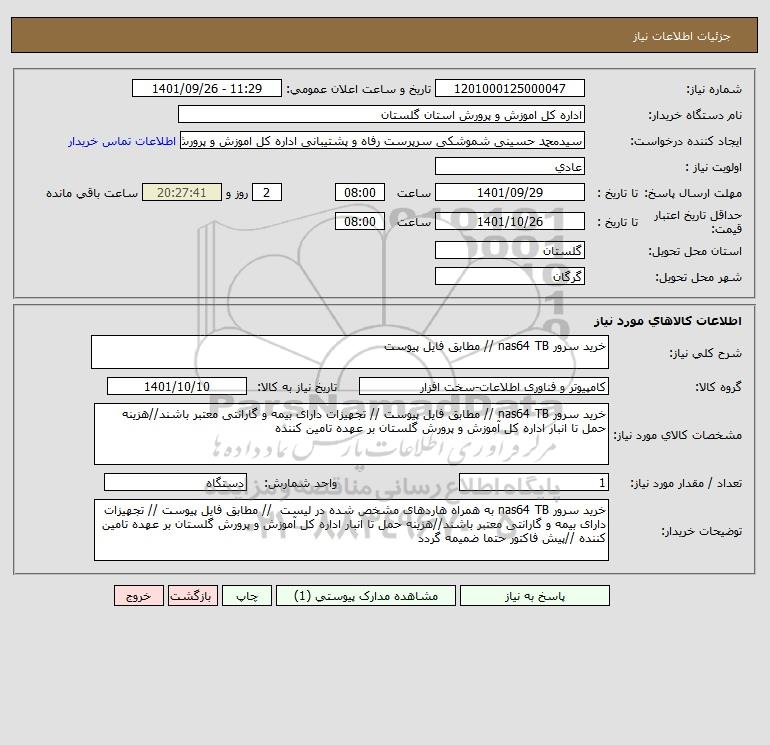Click the مهلت ارسال پاسخ label
This screenshot has height=745, width=770.
693,193
